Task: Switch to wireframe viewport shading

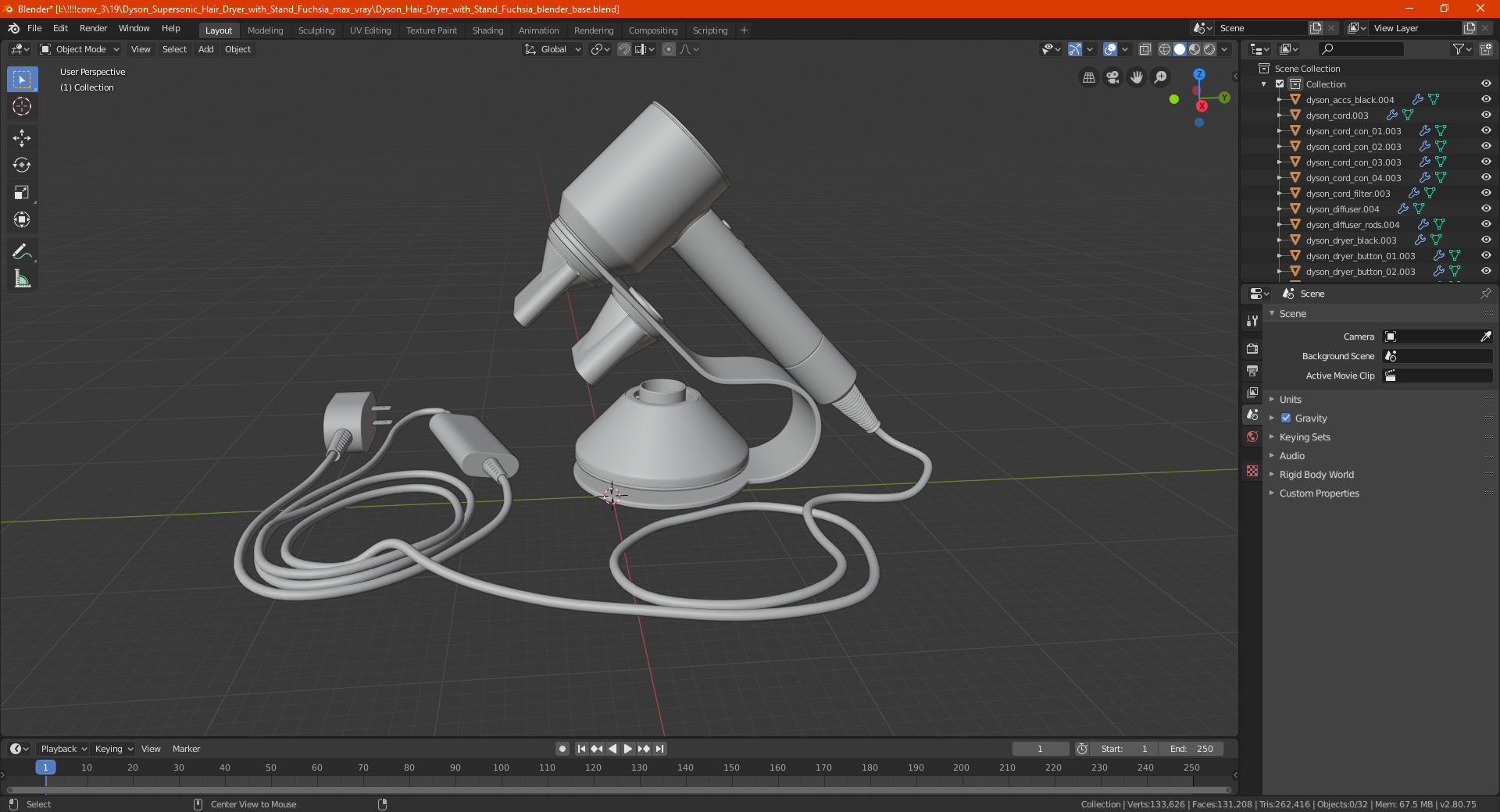Action: click(x=1165, y=49)
